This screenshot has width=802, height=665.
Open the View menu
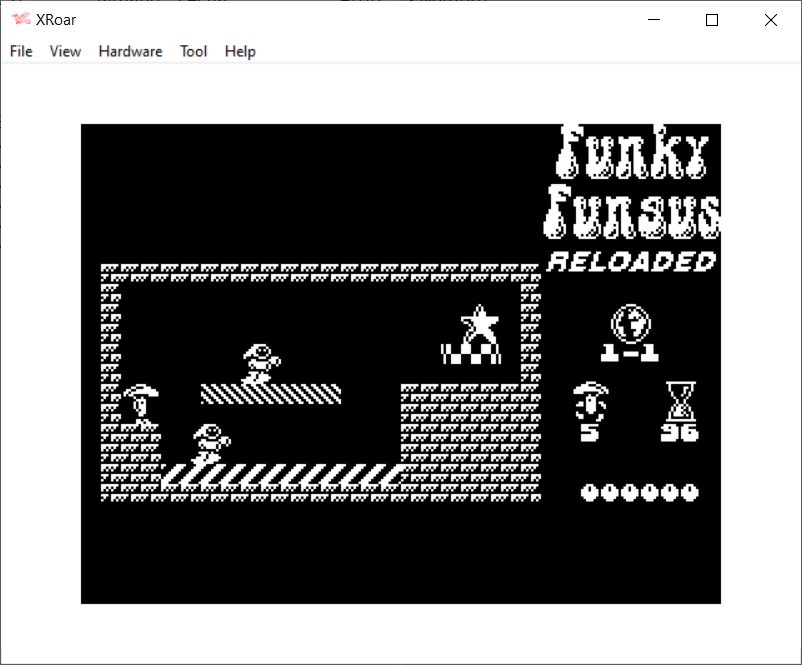tap(65, 51)
